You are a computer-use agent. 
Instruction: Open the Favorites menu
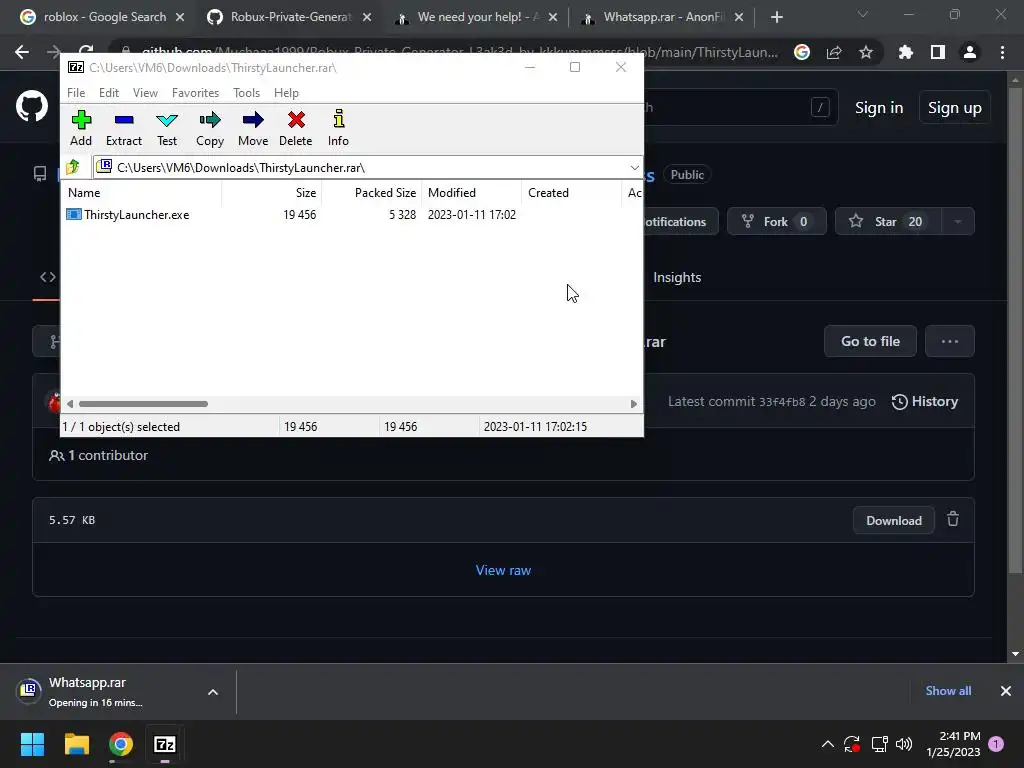[195, 93]
